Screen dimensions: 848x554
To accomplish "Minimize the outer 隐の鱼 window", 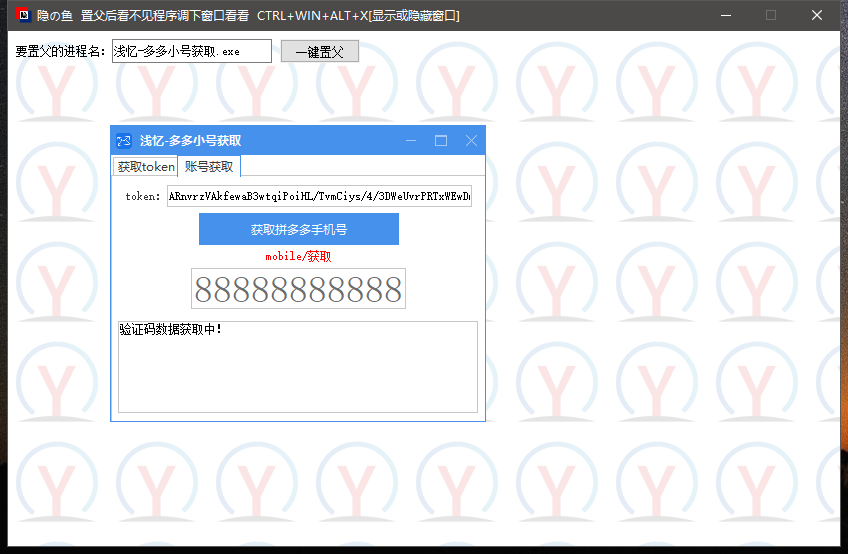I will click(x=726, y=15).
